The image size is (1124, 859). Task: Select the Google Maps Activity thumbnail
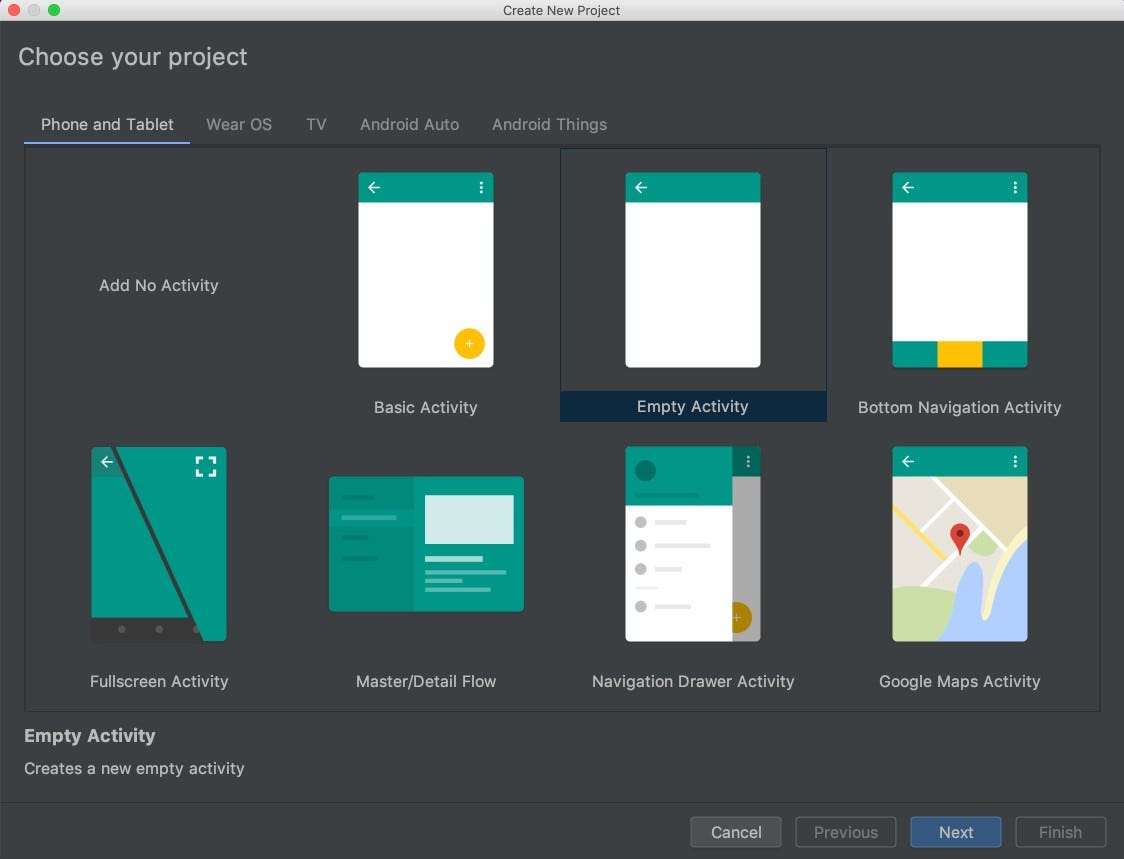pyautogui.click(x=959, y=544)
